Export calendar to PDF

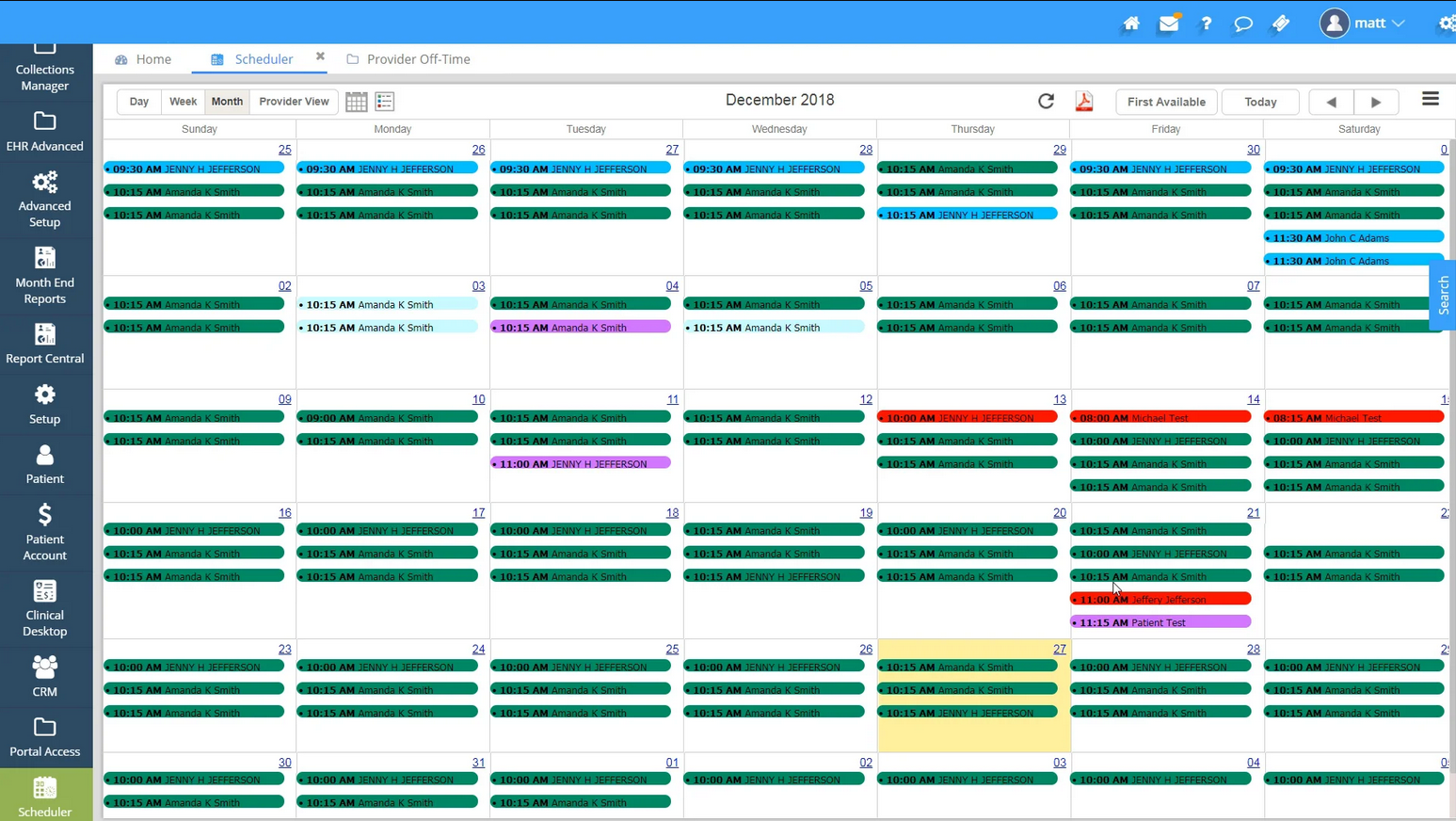pos(1084,102)
